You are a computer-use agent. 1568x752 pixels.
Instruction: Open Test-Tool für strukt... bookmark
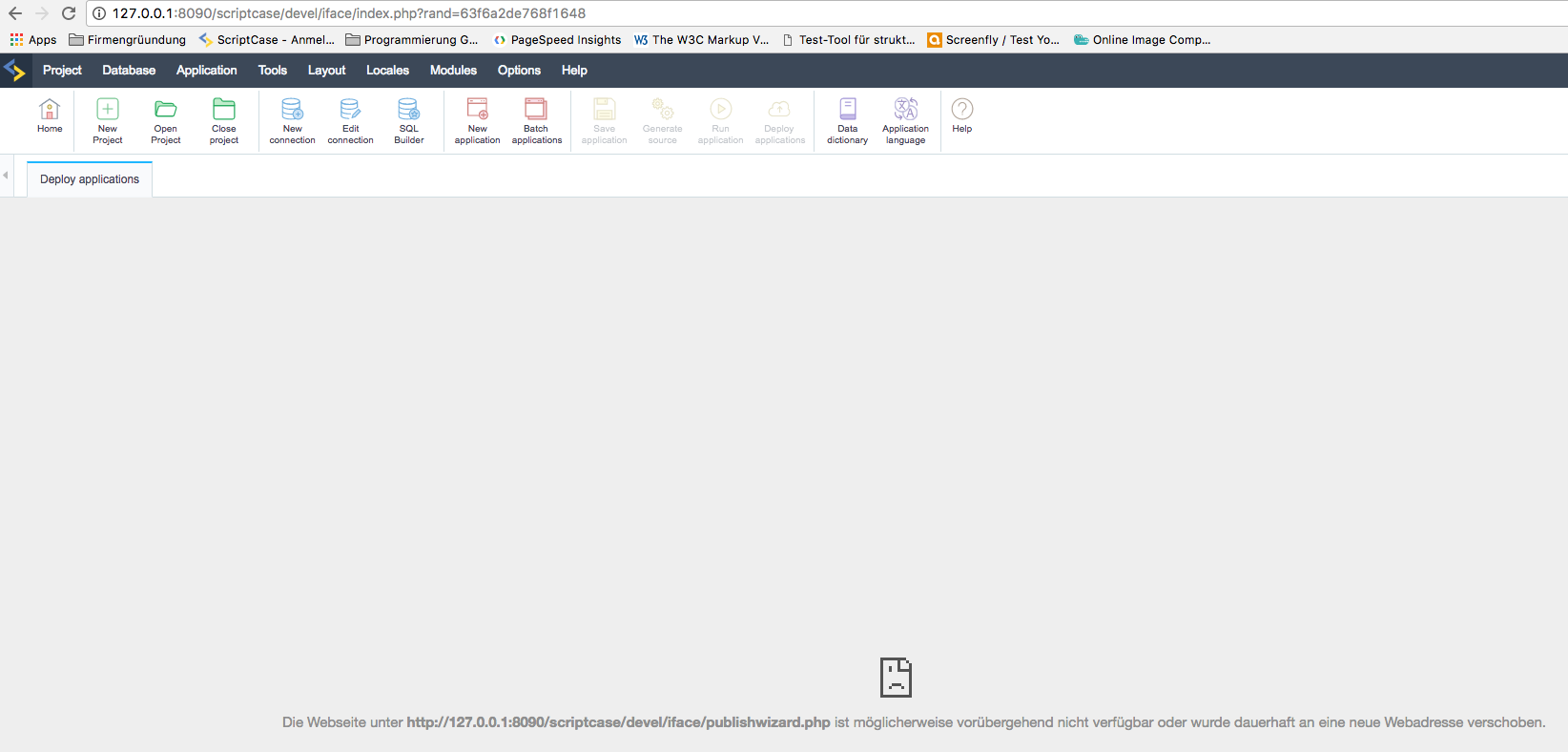(849, 40)
